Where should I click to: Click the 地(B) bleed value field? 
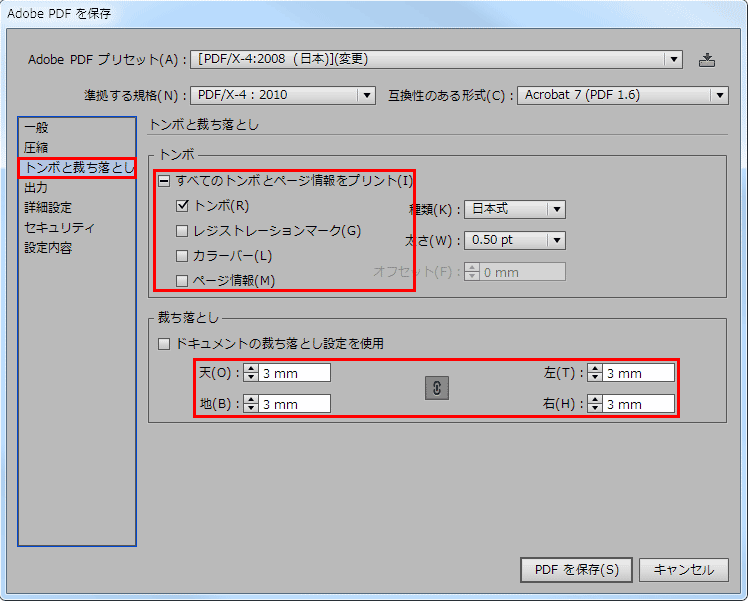tap(294, 404)
